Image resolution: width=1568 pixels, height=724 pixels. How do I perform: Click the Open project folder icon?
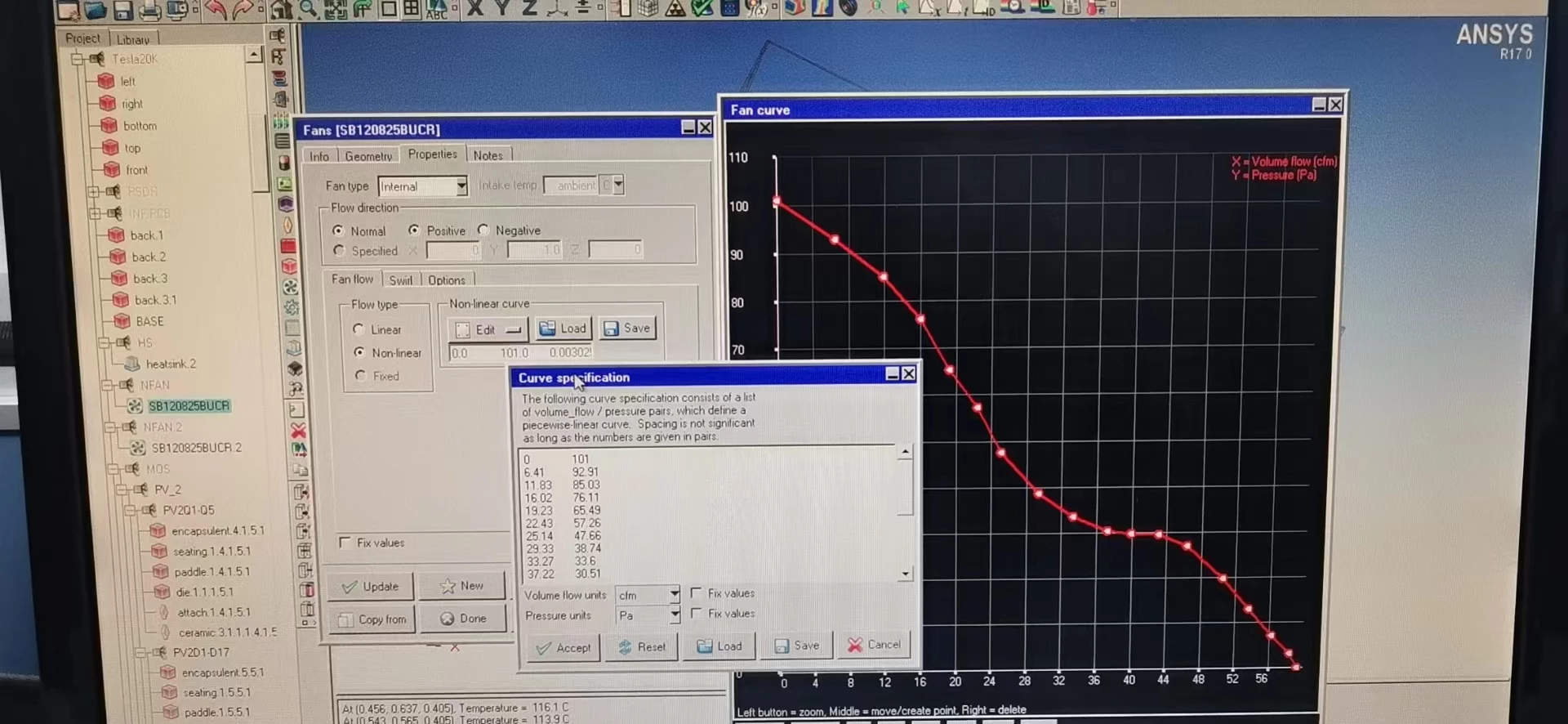click(x=96, y=10)
